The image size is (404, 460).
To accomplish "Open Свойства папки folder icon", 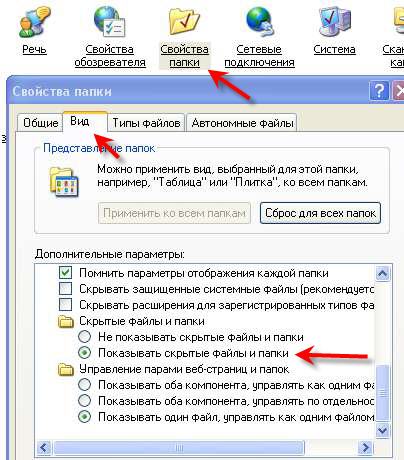I will [x=184, y=21].
